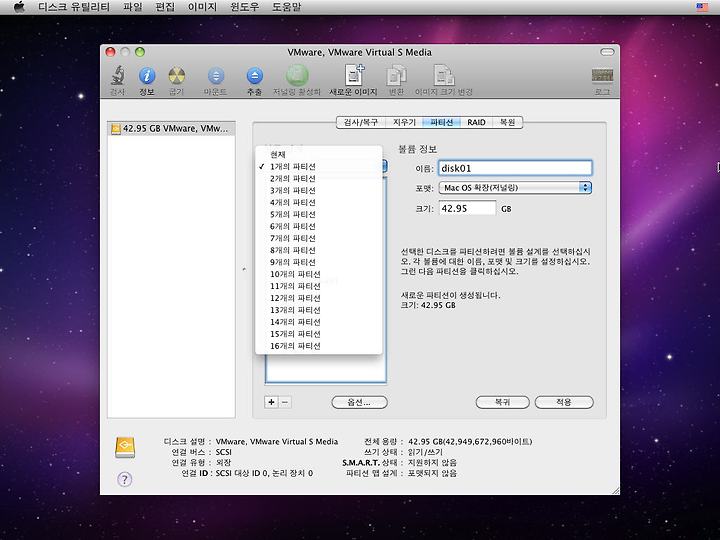Open the 이미지 menu
Screen dimensions: 720x540
click(x=202, y=7)
